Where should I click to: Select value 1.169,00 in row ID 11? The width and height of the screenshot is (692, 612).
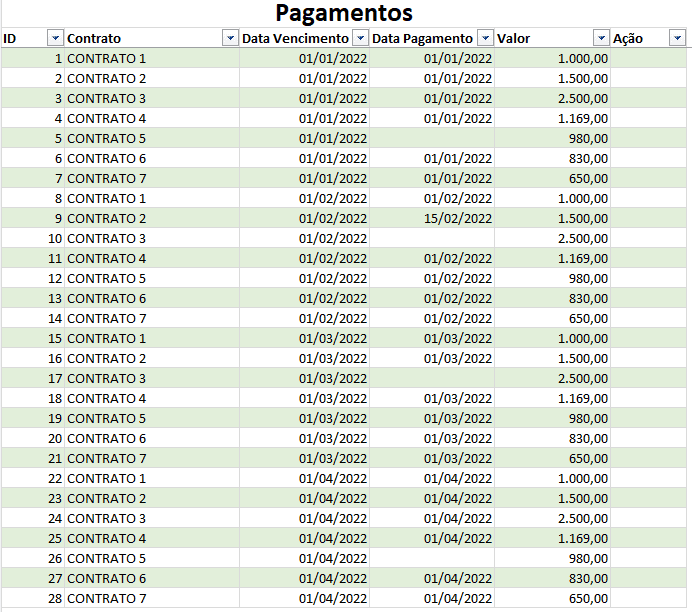pos(553,259)
